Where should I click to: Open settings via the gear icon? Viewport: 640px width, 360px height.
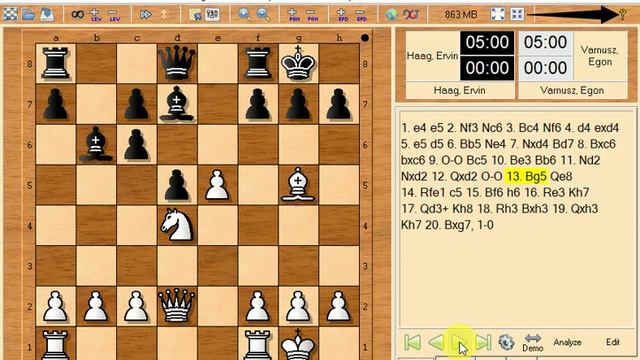pos(506,342)
